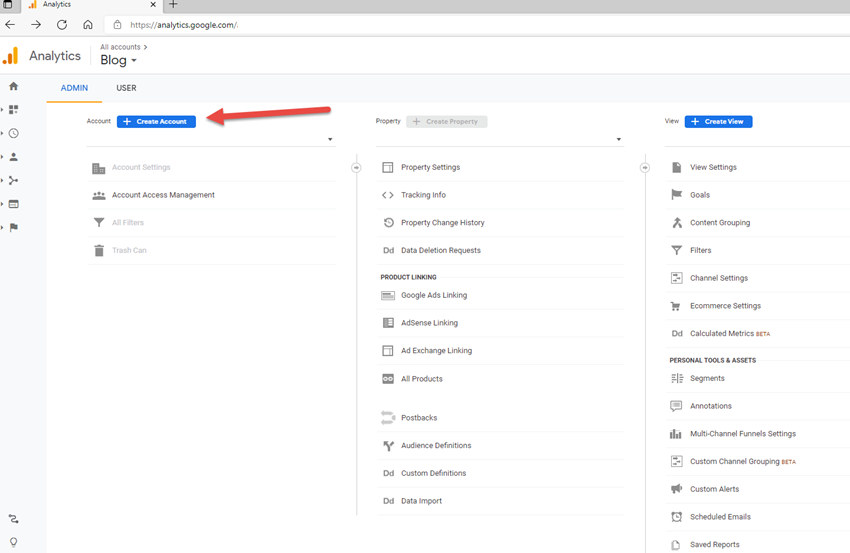Click the browser Back arrow

[x=10, y=24]
